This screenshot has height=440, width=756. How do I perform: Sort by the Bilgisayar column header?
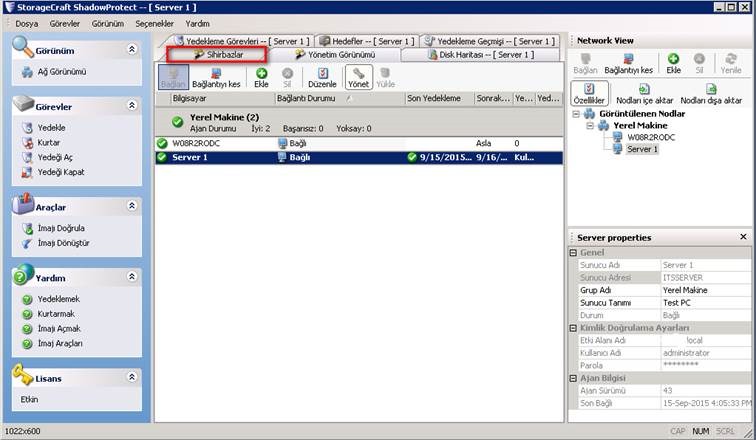[222, 98]
